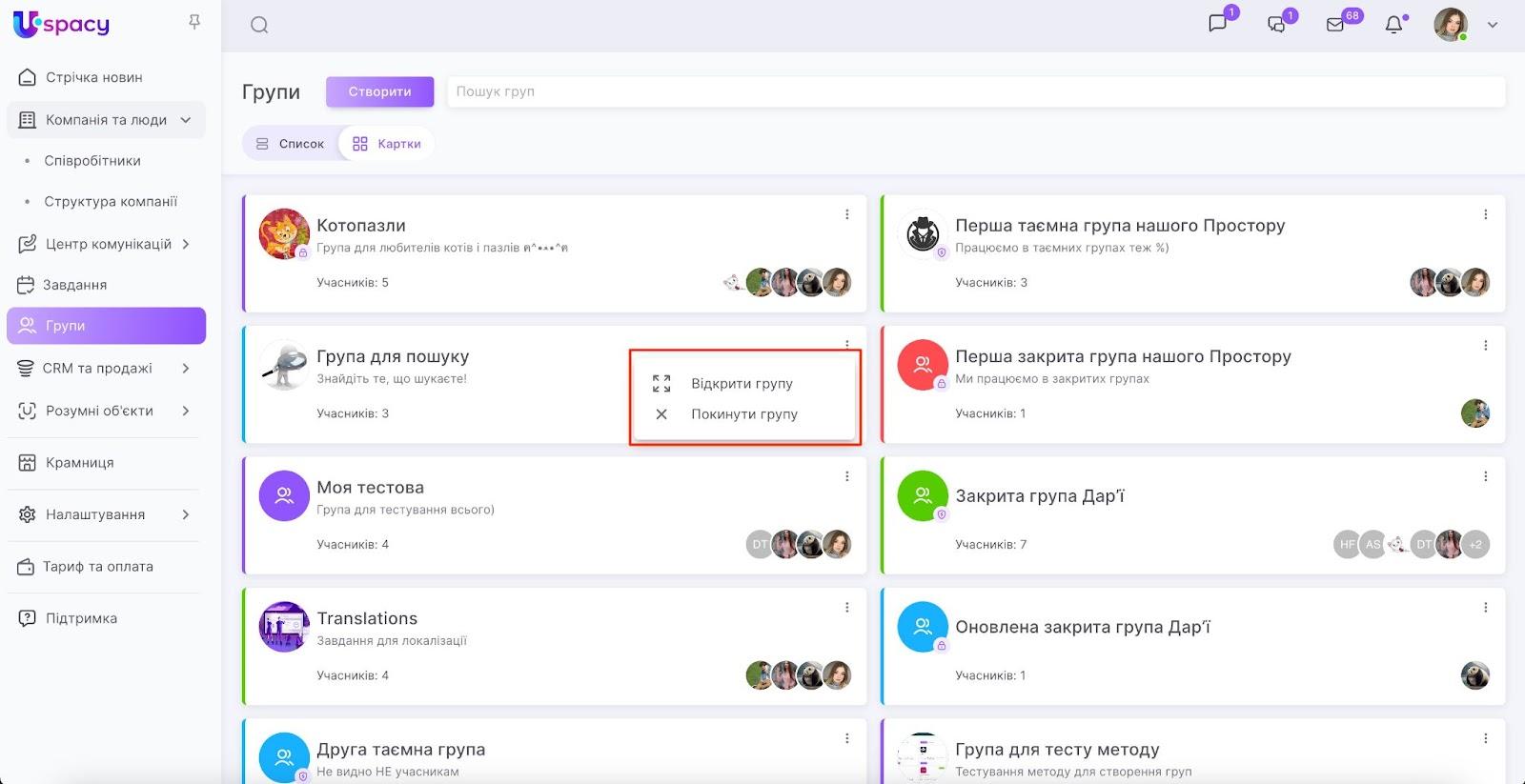Image resolution: width=1525 pixels, height=784 pixels.
Task: Select Відкрити групу from context menu
Action: 742,384
